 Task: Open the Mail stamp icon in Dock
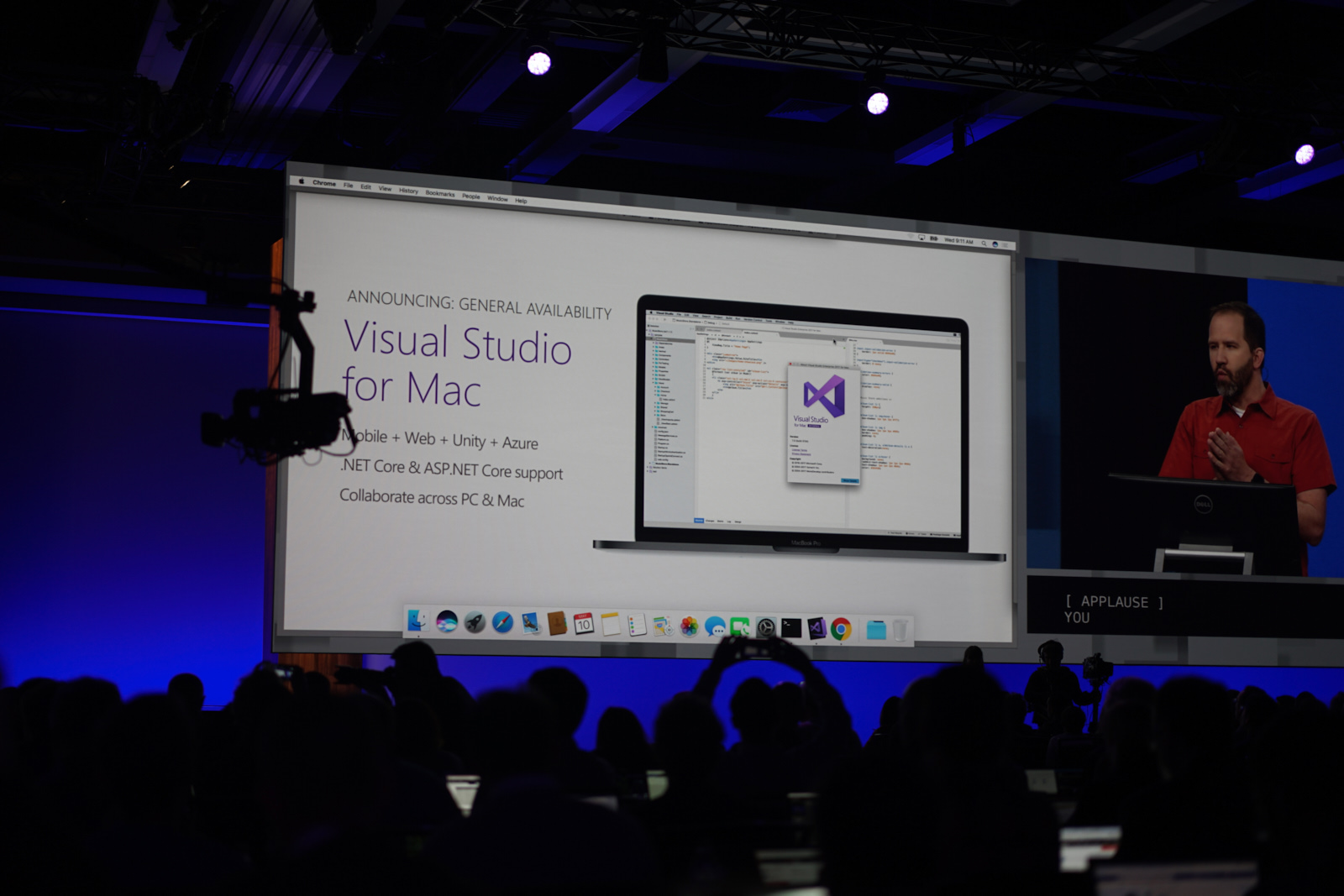click(530, 623)
